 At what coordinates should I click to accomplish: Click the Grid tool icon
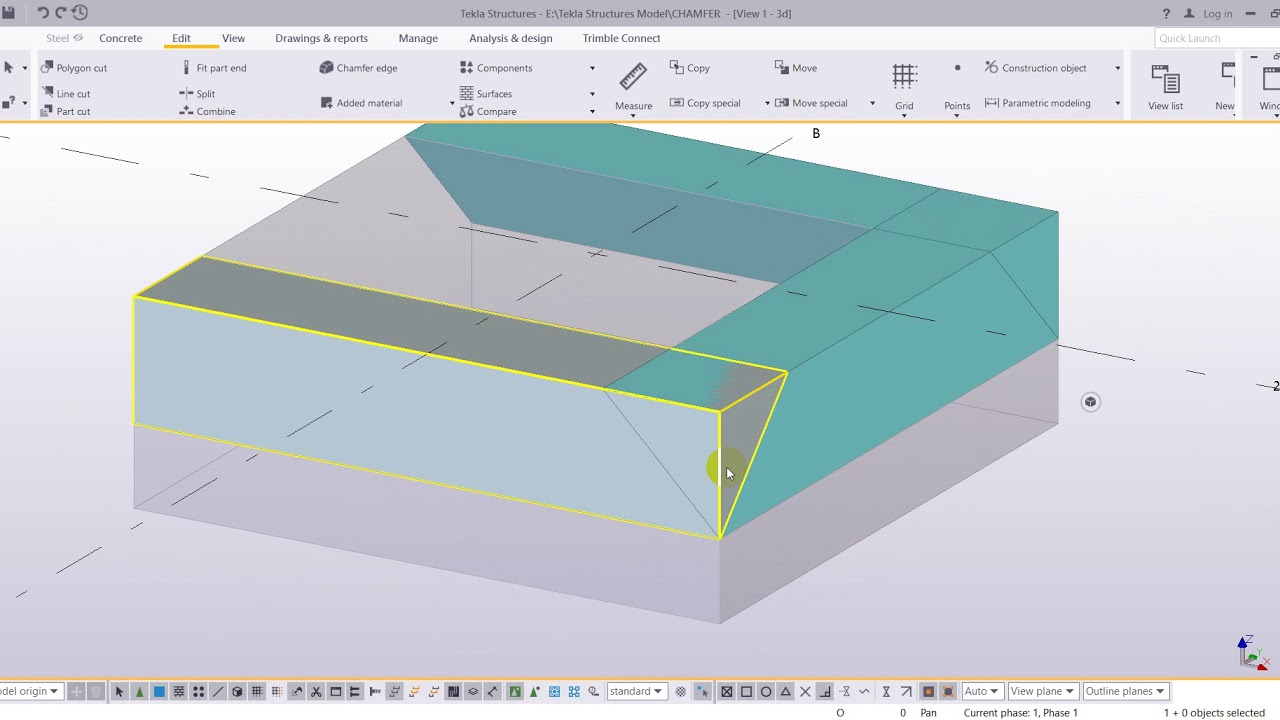pyautogui.click(x=905, y=77)
